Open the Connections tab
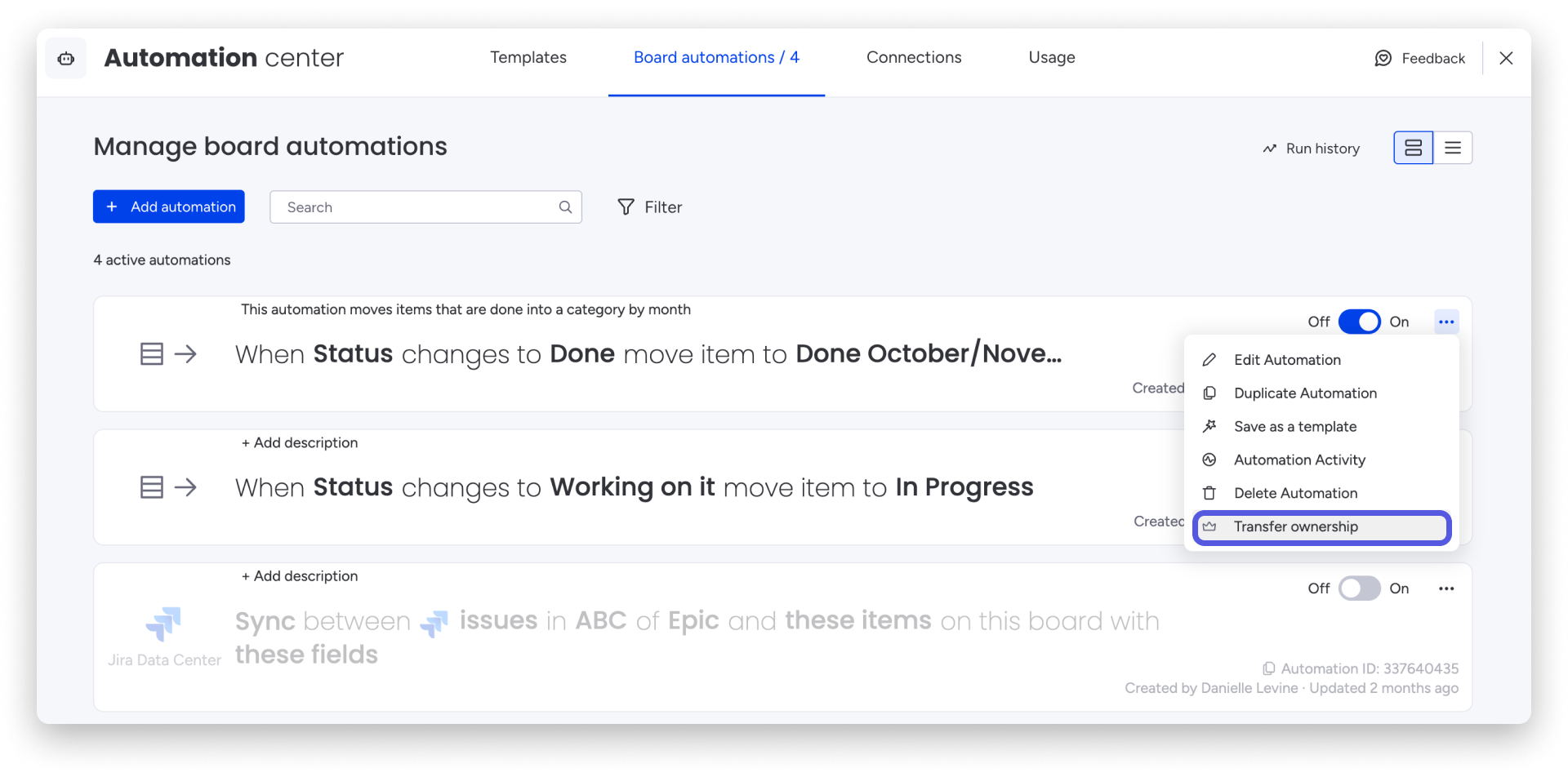 click(x=914, y=57)
